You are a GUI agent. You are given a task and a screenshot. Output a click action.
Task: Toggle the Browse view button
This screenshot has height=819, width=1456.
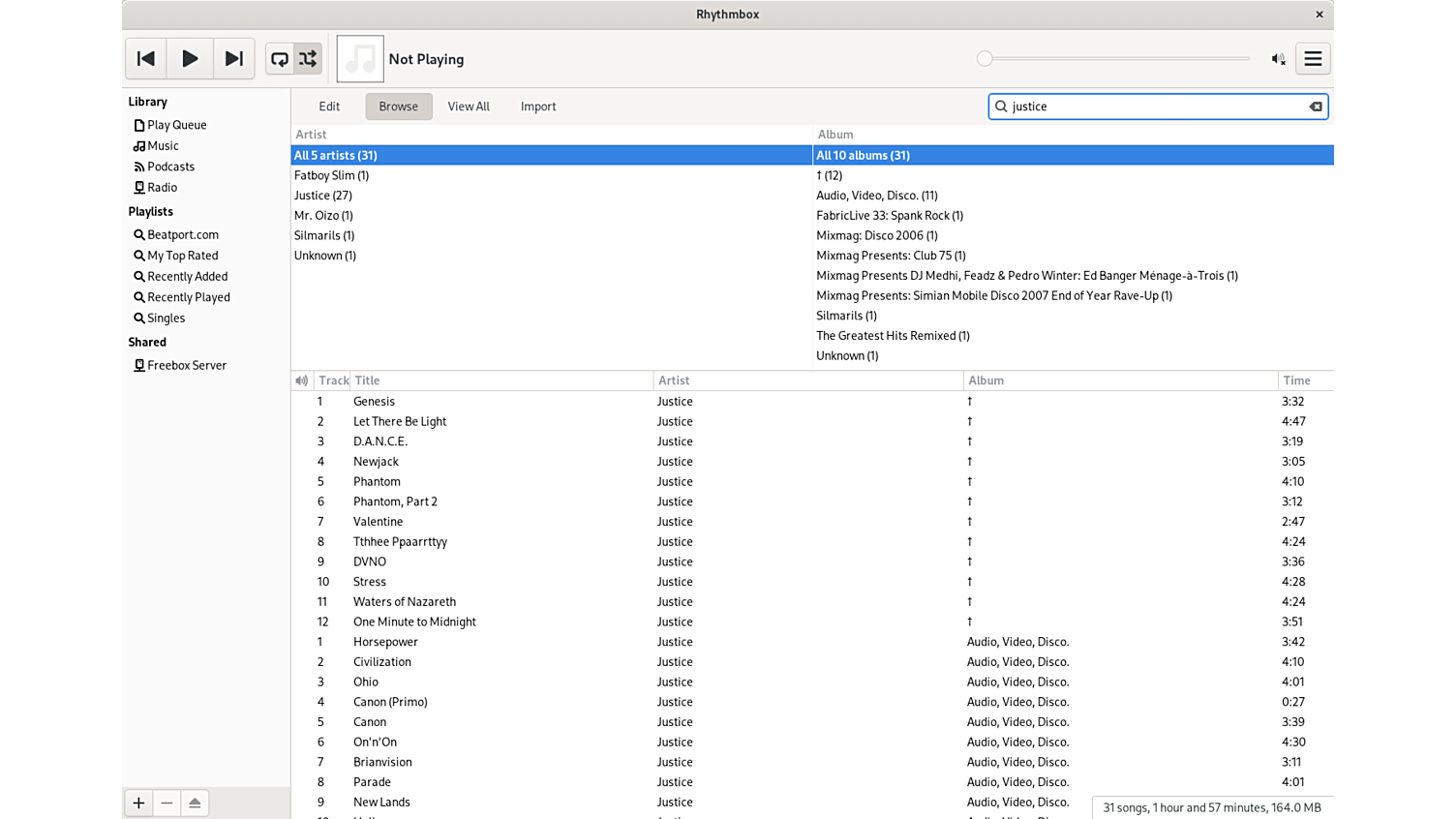click(x=398, y=106)
